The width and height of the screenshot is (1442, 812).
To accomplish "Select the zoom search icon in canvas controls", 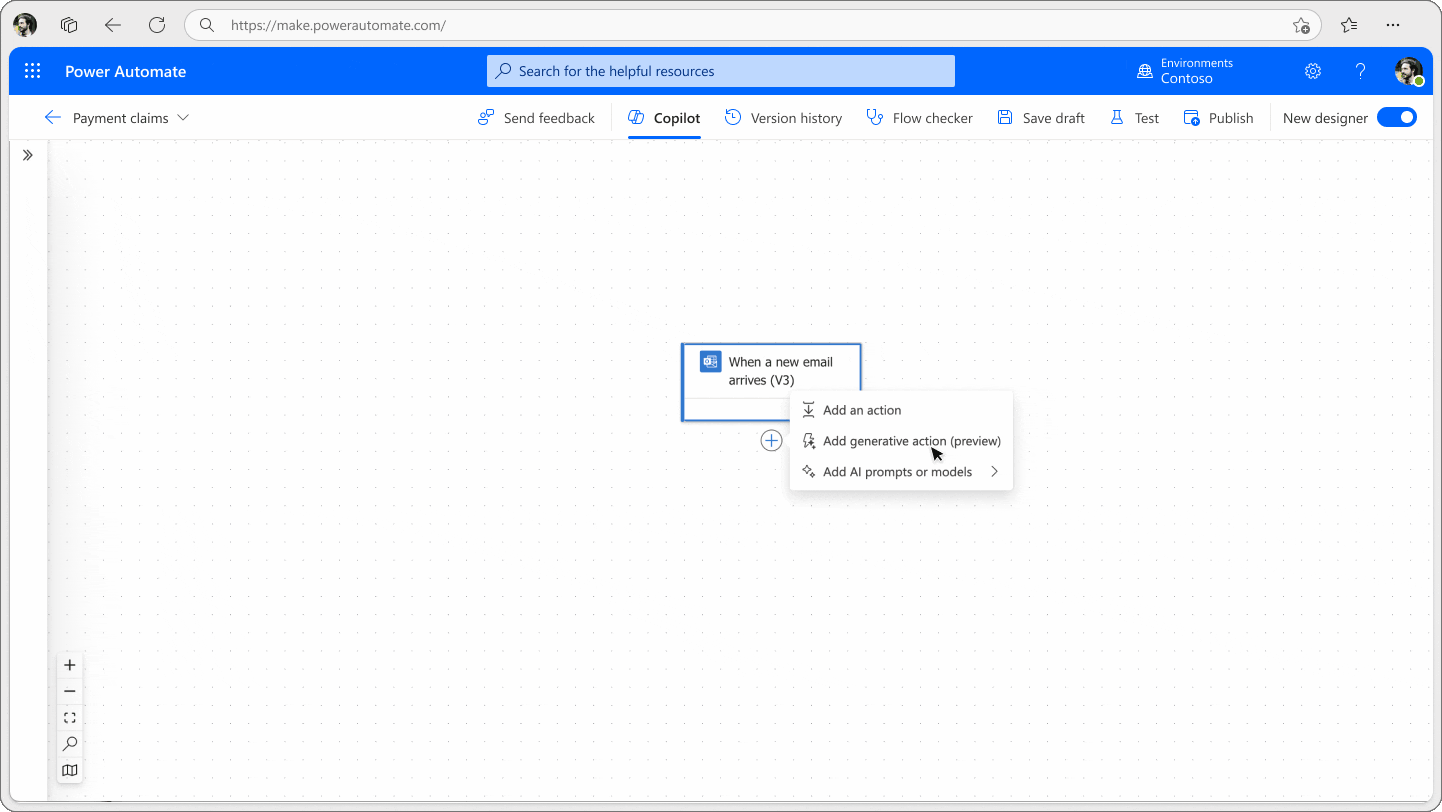I will click(70, 743).
